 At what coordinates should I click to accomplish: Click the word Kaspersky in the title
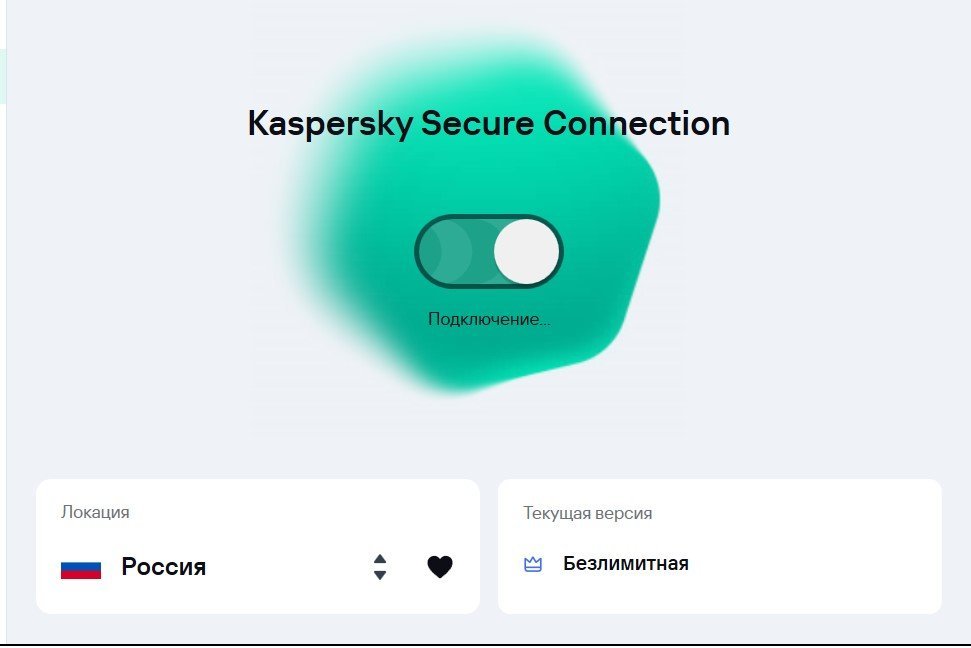[329, 124]
